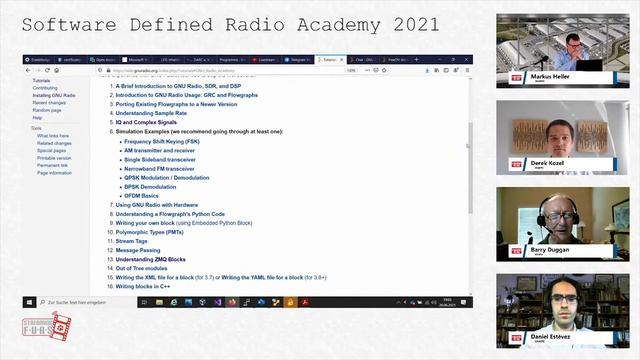Screen dimensions: 640x360
Task: Open the Firefox downloads panel
Action: click(427, 70)
